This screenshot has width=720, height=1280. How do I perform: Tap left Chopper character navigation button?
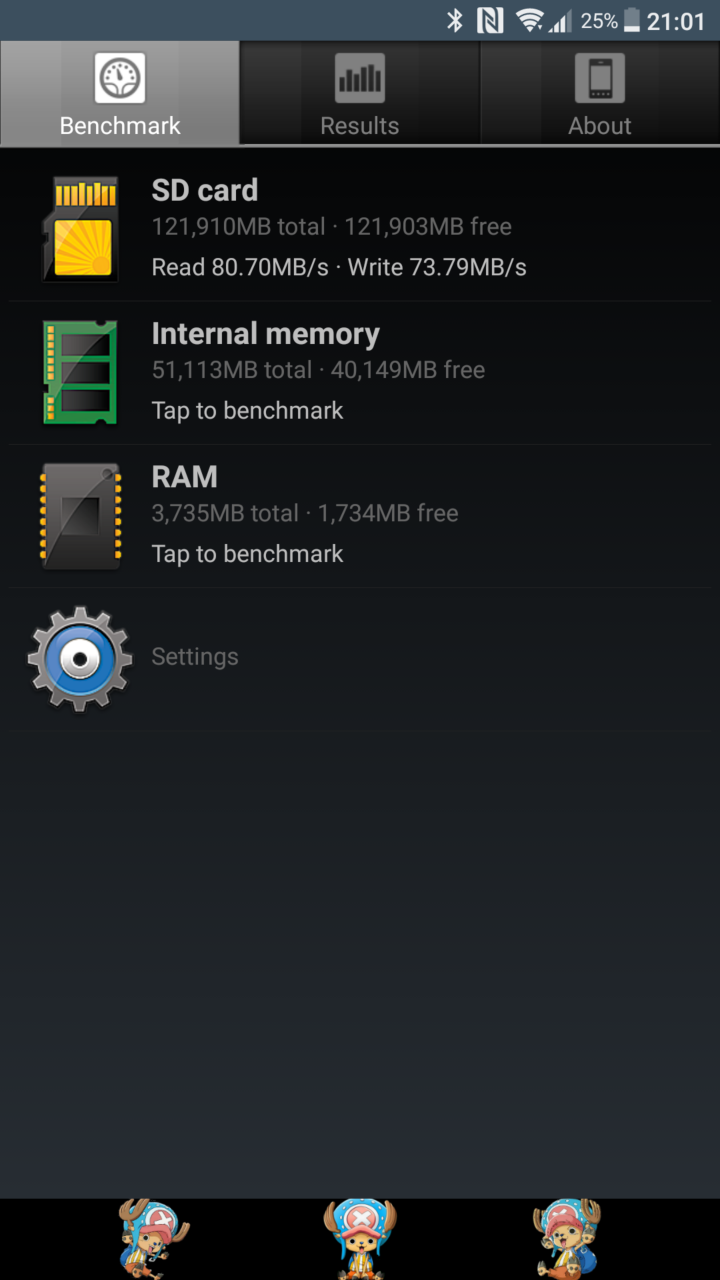click(x=152, y=1239)
